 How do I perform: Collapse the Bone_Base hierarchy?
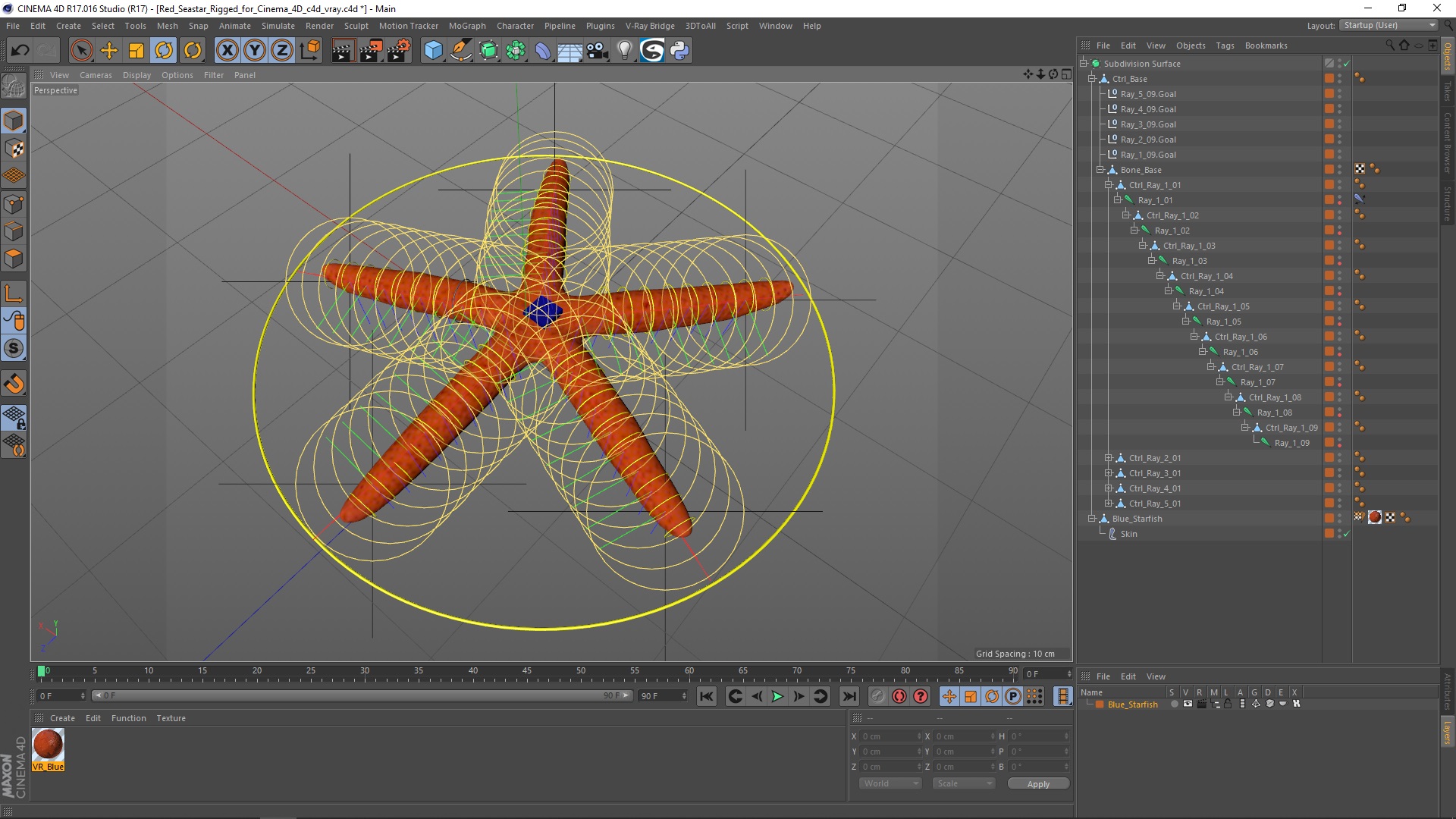coord(1100,170)
